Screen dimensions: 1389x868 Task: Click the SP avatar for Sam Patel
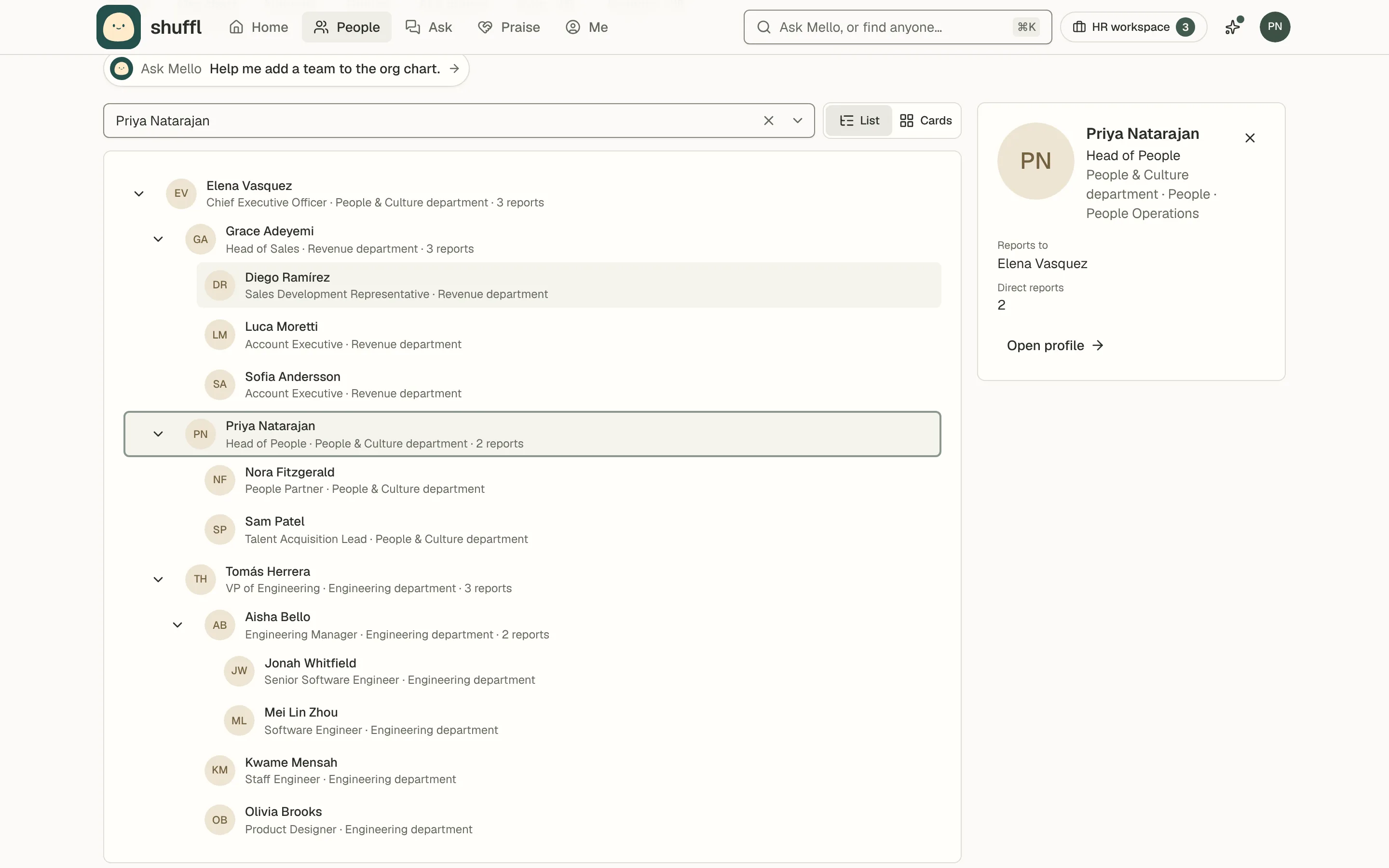point(220,530)
